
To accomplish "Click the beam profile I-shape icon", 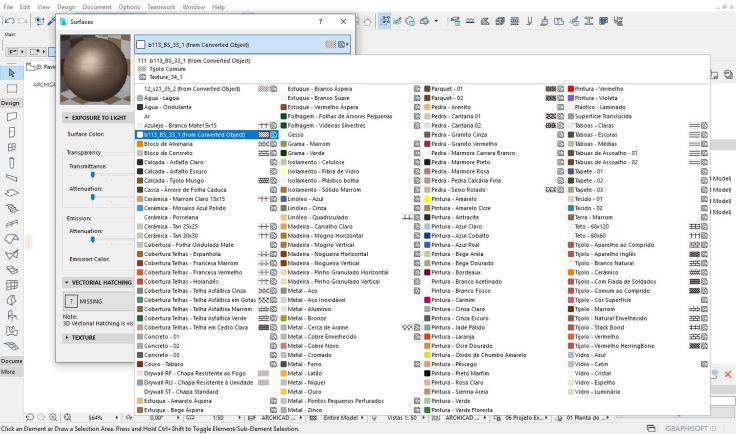I will point(588,21).
